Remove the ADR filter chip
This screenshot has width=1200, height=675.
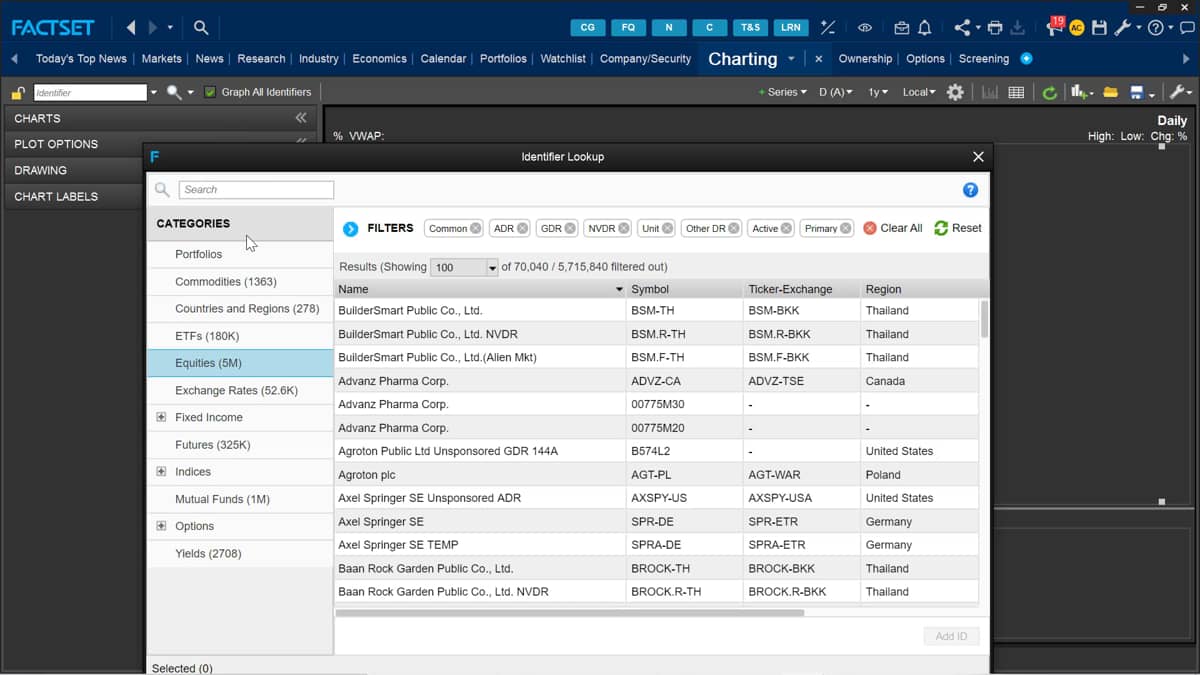523,228
